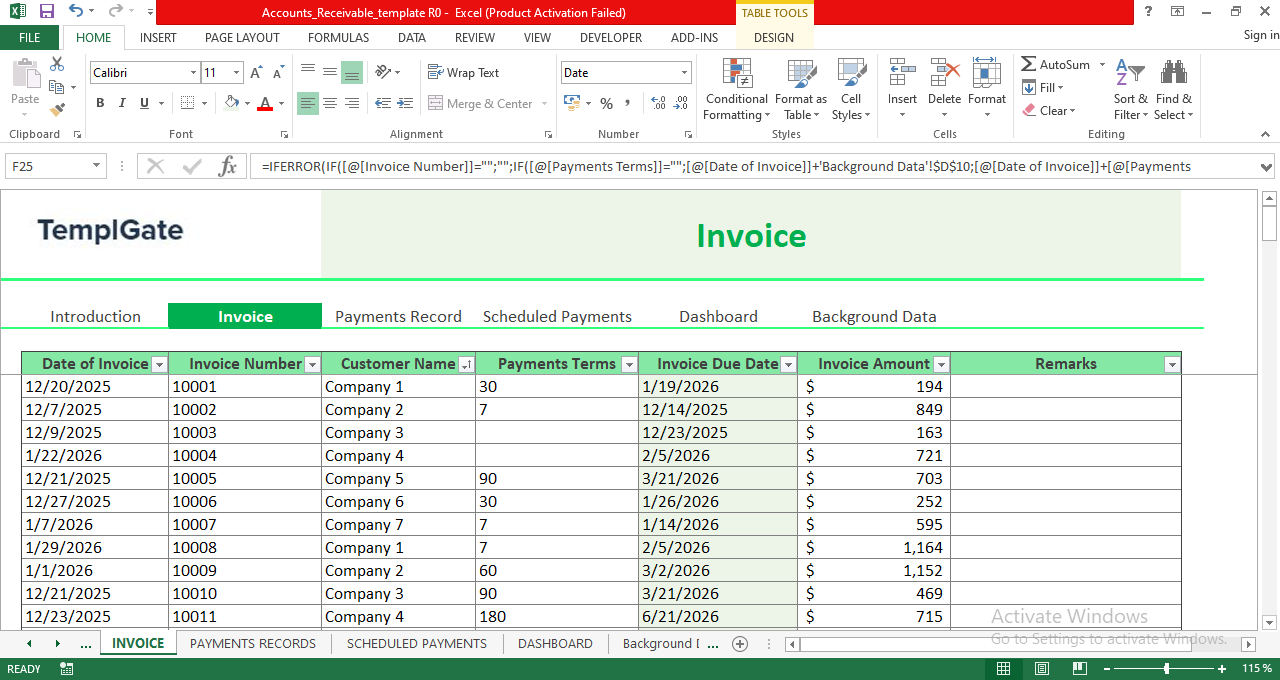Screen dimensions: 1280x680
Task: Expand the font name dropdown
Action: pyautogui.click(x=193, y=73)
